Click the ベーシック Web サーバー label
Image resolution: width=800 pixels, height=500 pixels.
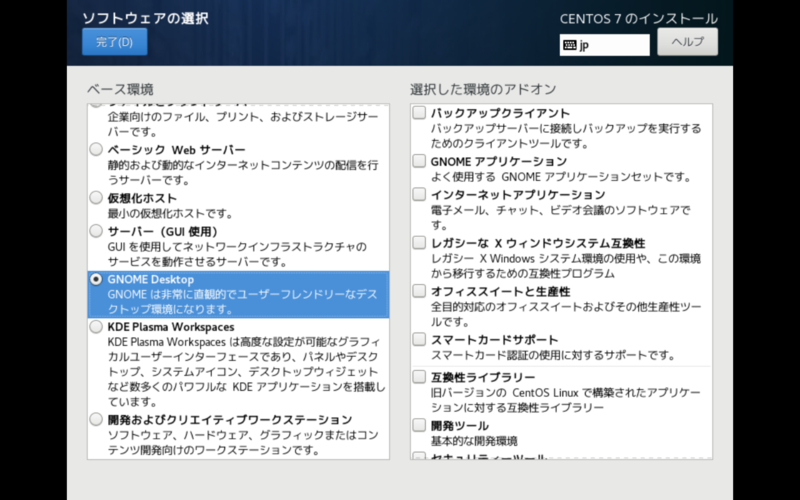(x=177, y=149)
